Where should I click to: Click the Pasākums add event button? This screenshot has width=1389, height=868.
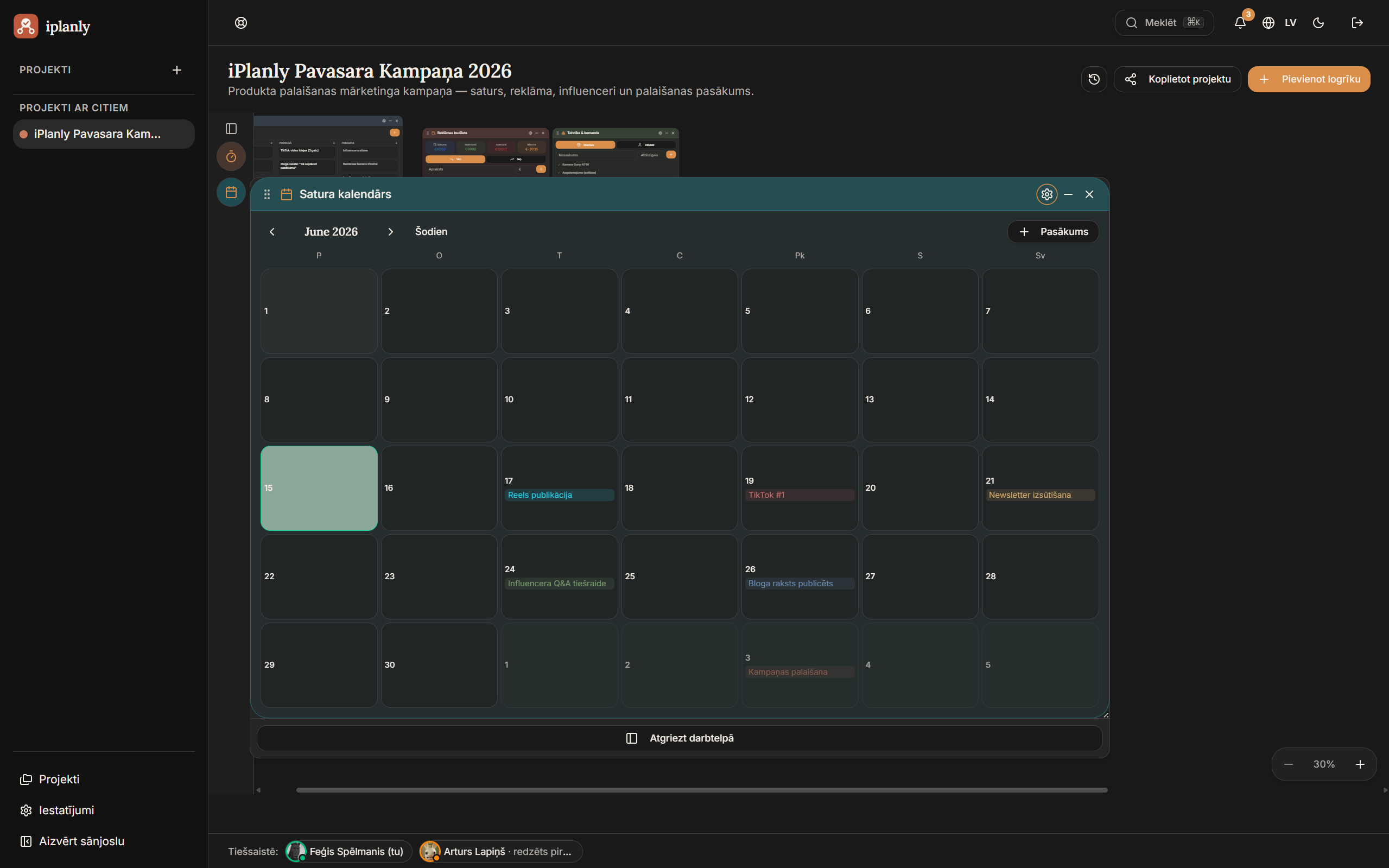click(1052, 231)
